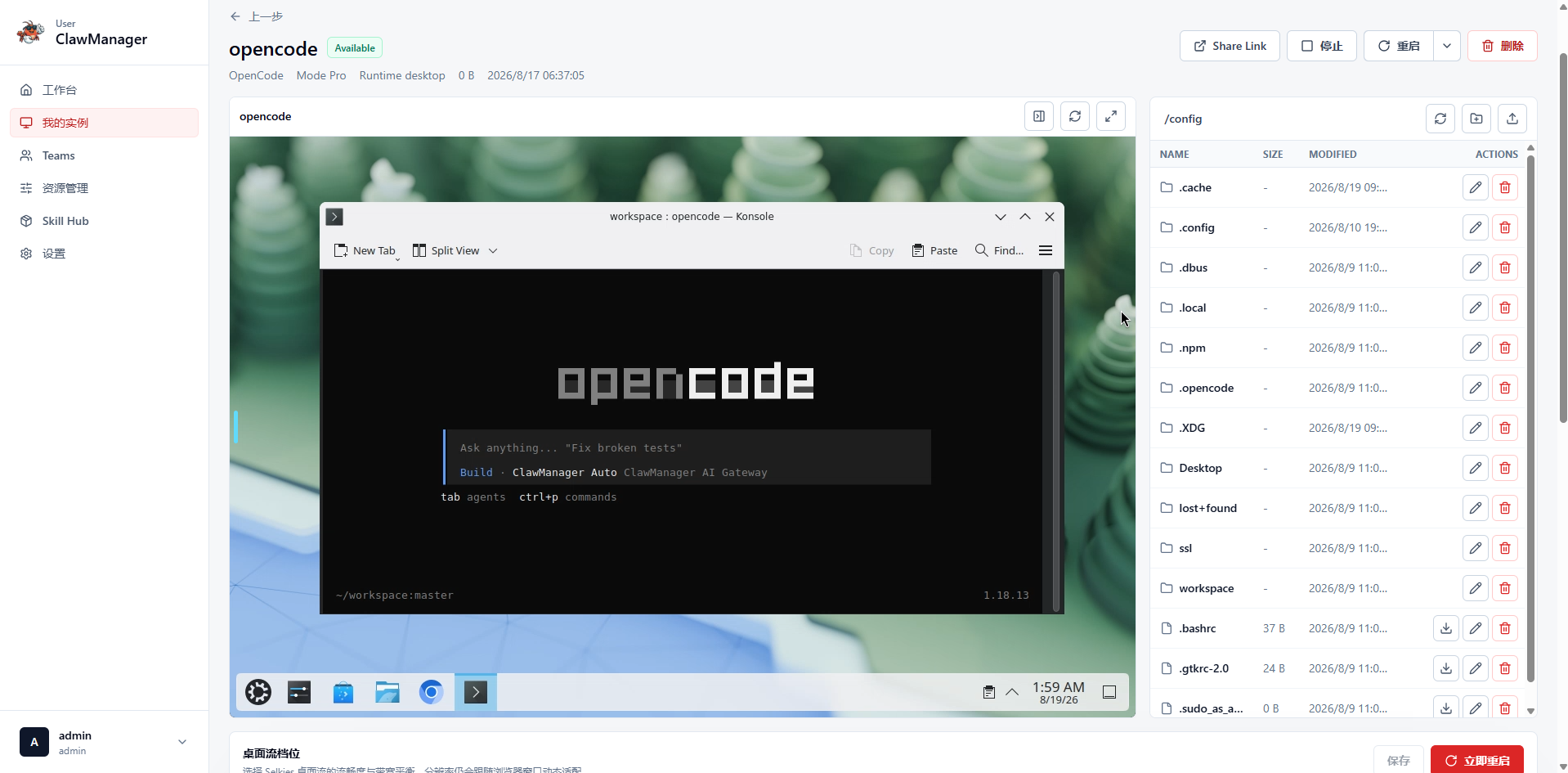Click the show desktop button in taskbar
Image resolution: width=1568 pixels, height=773 pixels.
(1109, 692)
